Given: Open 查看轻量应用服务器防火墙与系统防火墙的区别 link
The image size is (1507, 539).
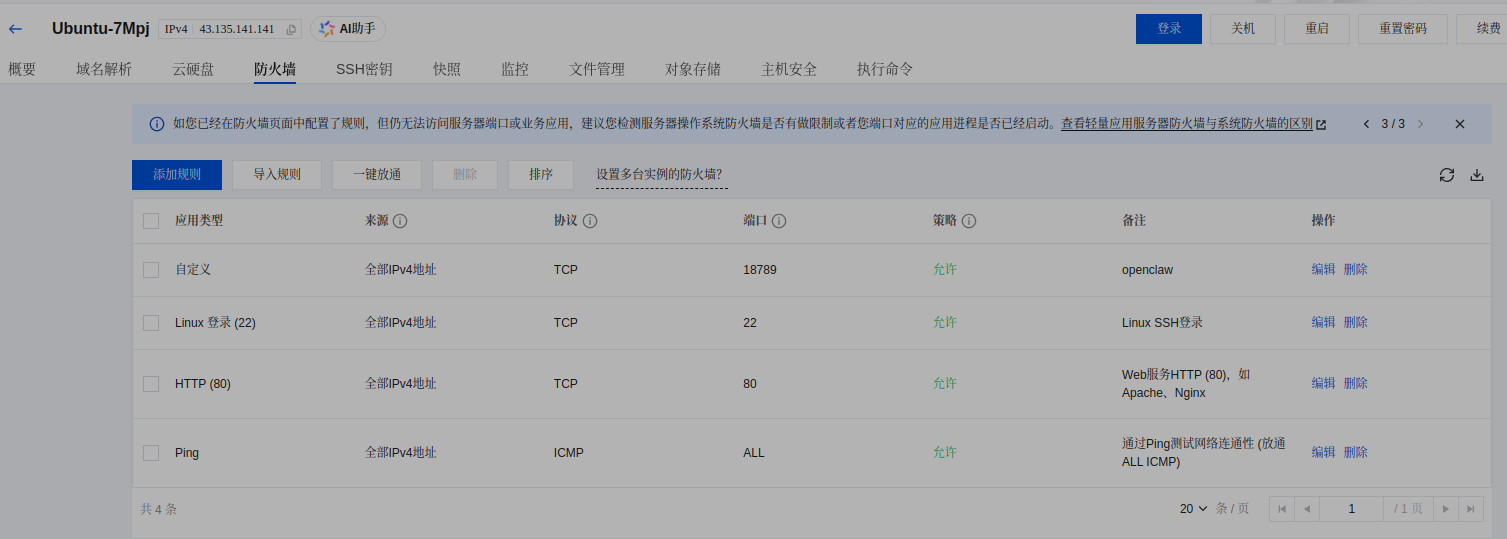Looking at the screenshot, I should (1187, 124).
